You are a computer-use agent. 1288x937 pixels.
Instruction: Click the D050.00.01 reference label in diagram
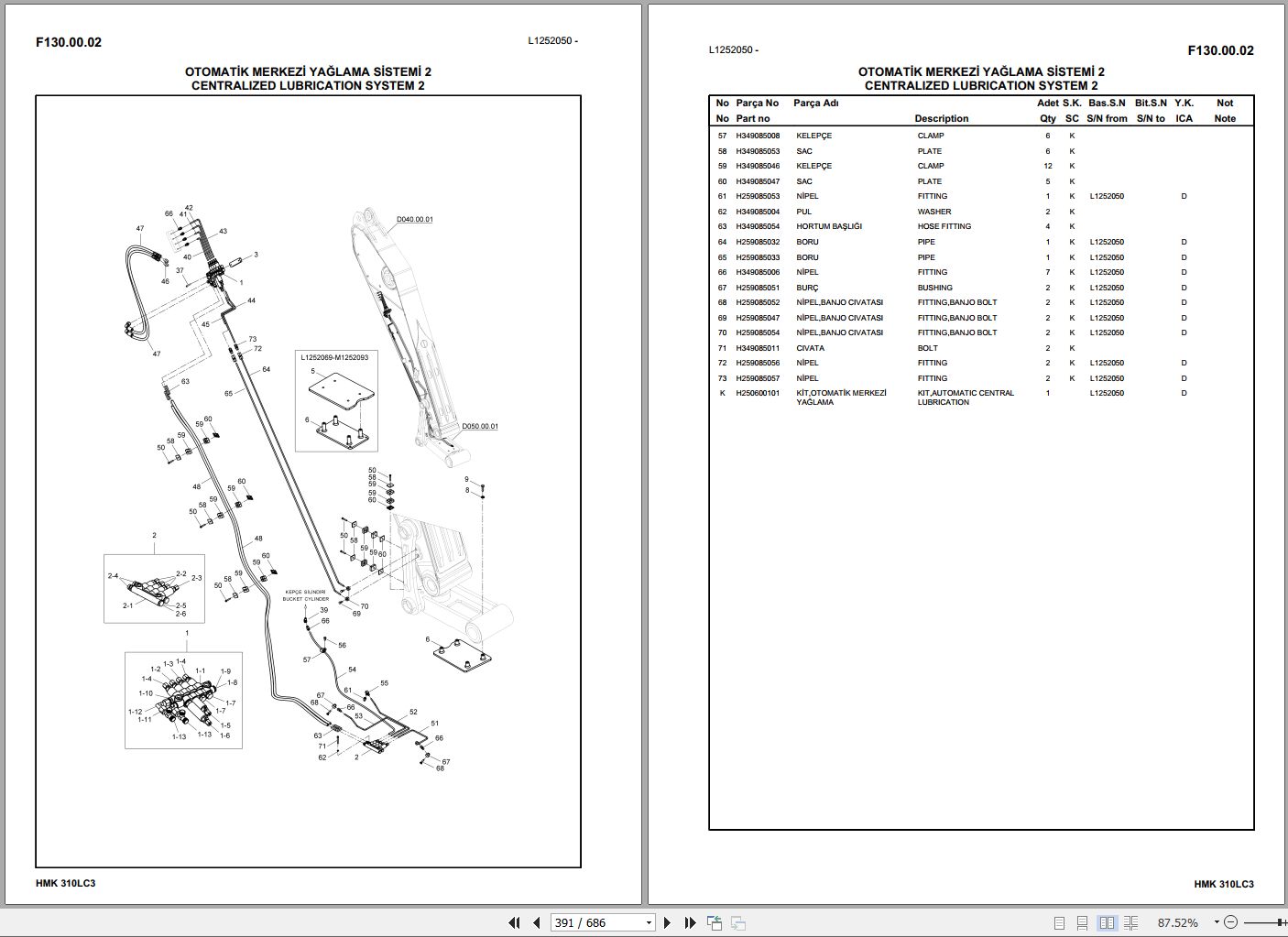click(480, 426)
